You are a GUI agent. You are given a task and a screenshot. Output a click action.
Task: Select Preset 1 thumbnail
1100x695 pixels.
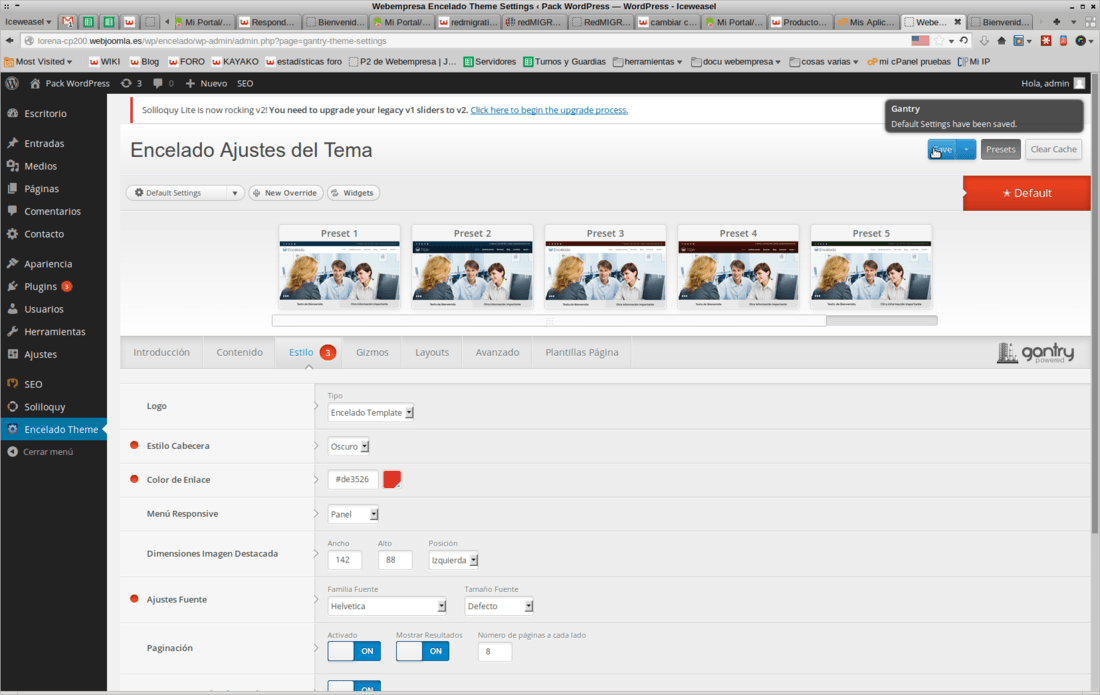click(x=340, y=266)
